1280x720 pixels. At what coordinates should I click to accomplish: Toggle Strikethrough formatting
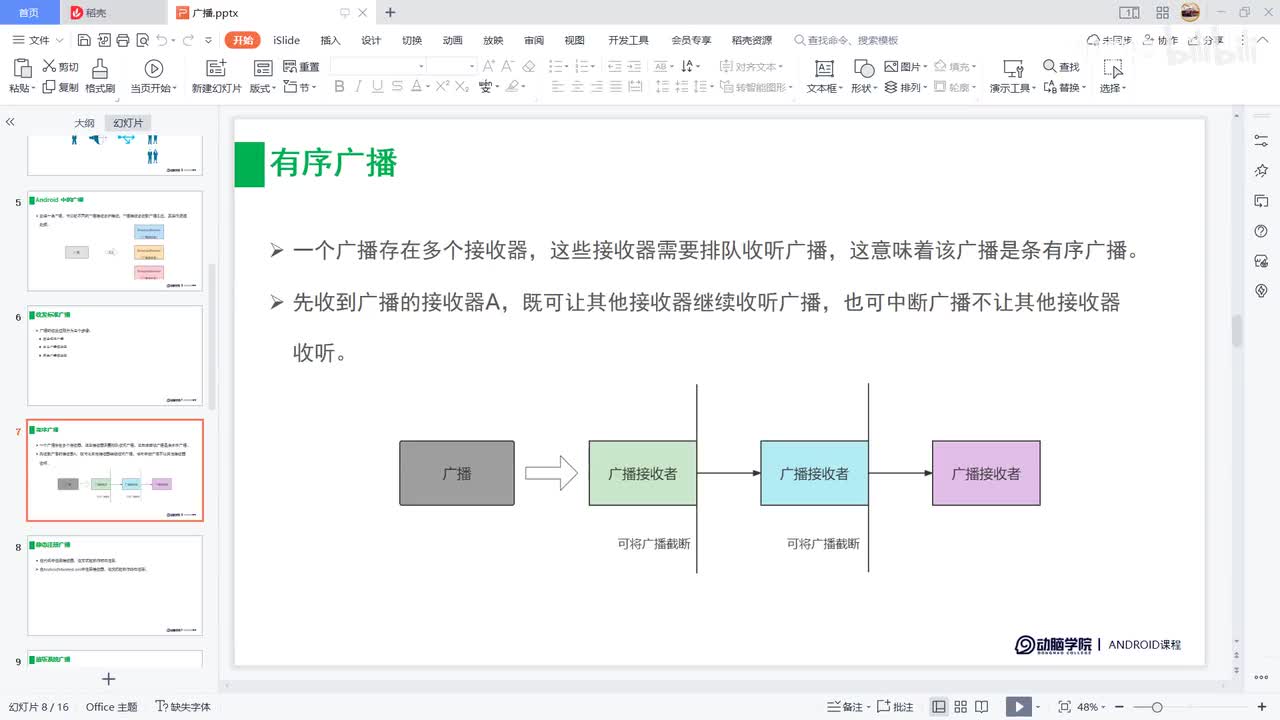tap(397, 87)
